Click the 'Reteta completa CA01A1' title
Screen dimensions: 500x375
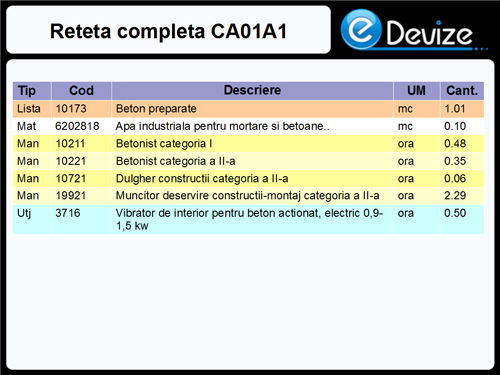pos(168,31)
